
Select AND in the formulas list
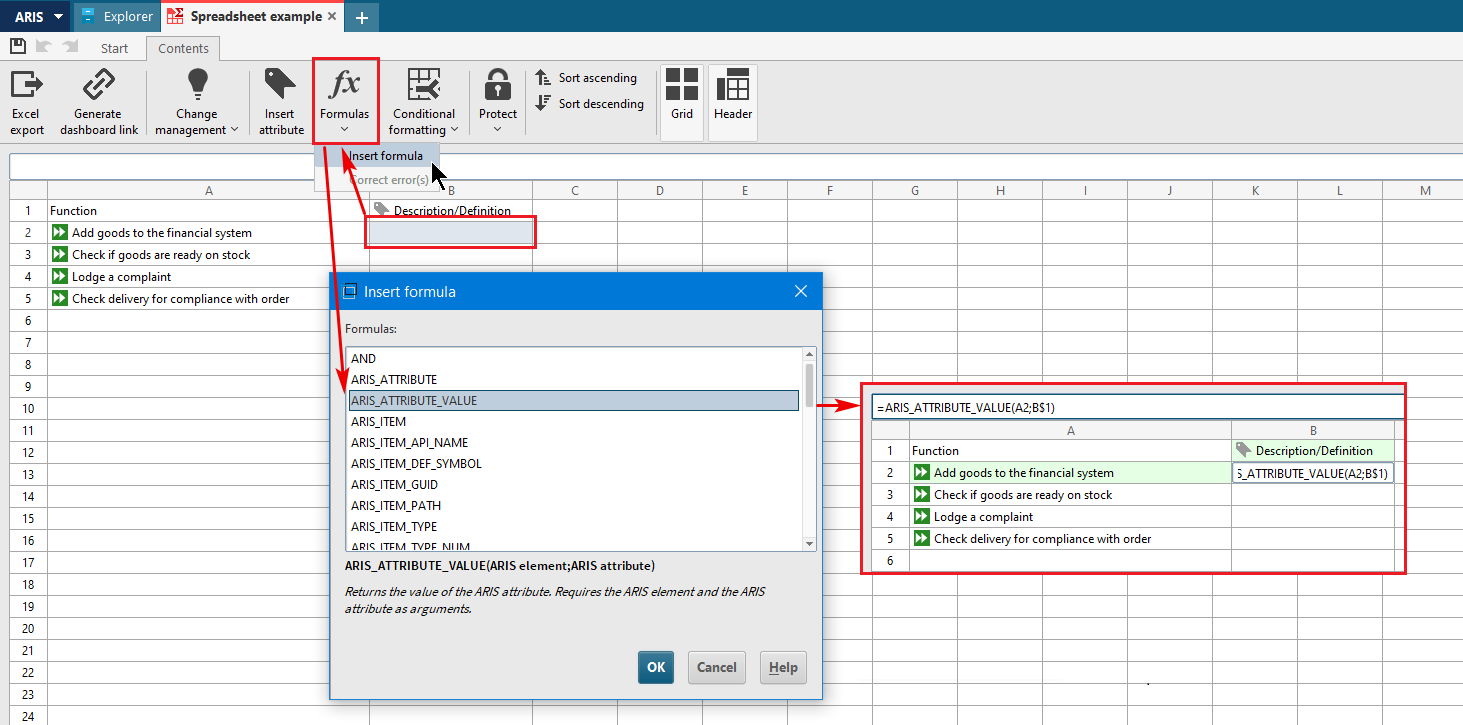[x=574, y=358]
